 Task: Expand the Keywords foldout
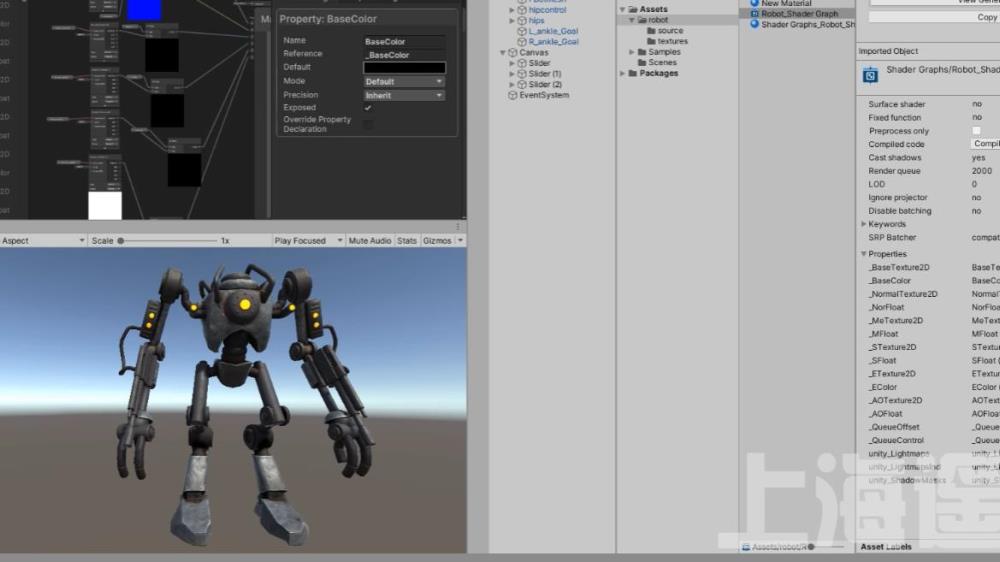(864, 224)
